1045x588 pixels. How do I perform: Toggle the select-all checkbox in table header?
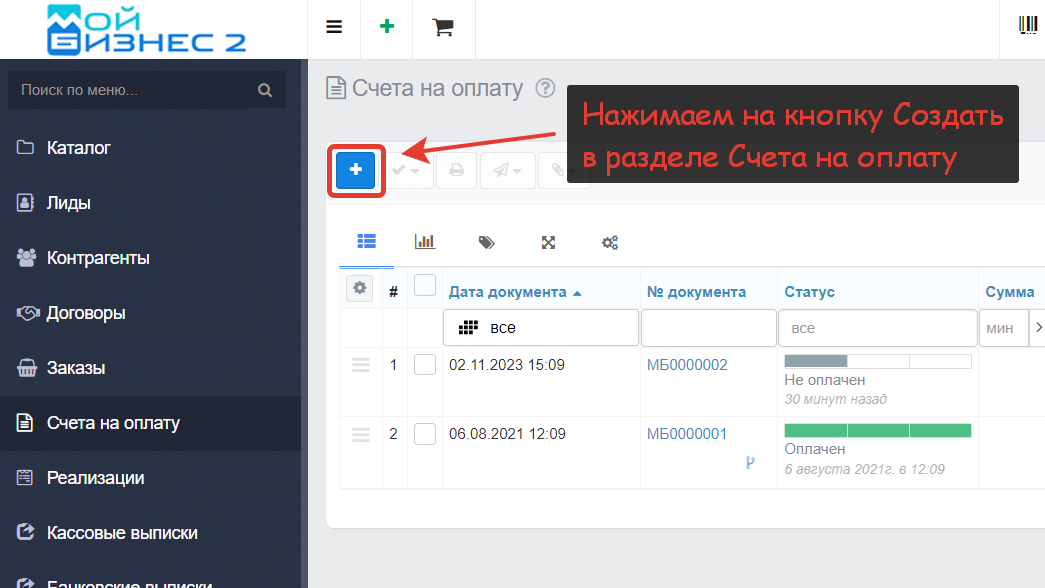pos(425,286)
